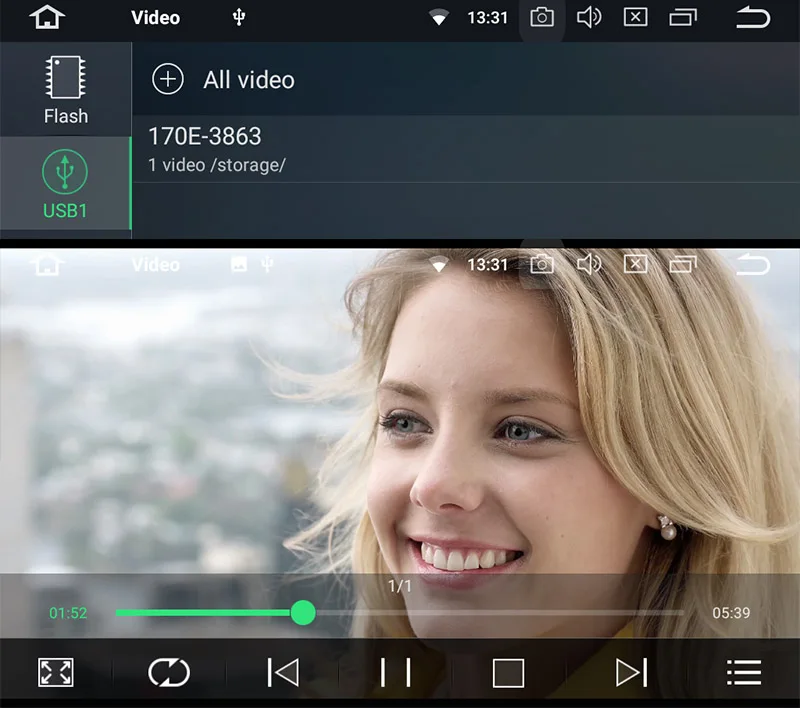Tap home icon on the video player overlay
The height and width of the screenshot is (708, 800).
click(47, 265)
